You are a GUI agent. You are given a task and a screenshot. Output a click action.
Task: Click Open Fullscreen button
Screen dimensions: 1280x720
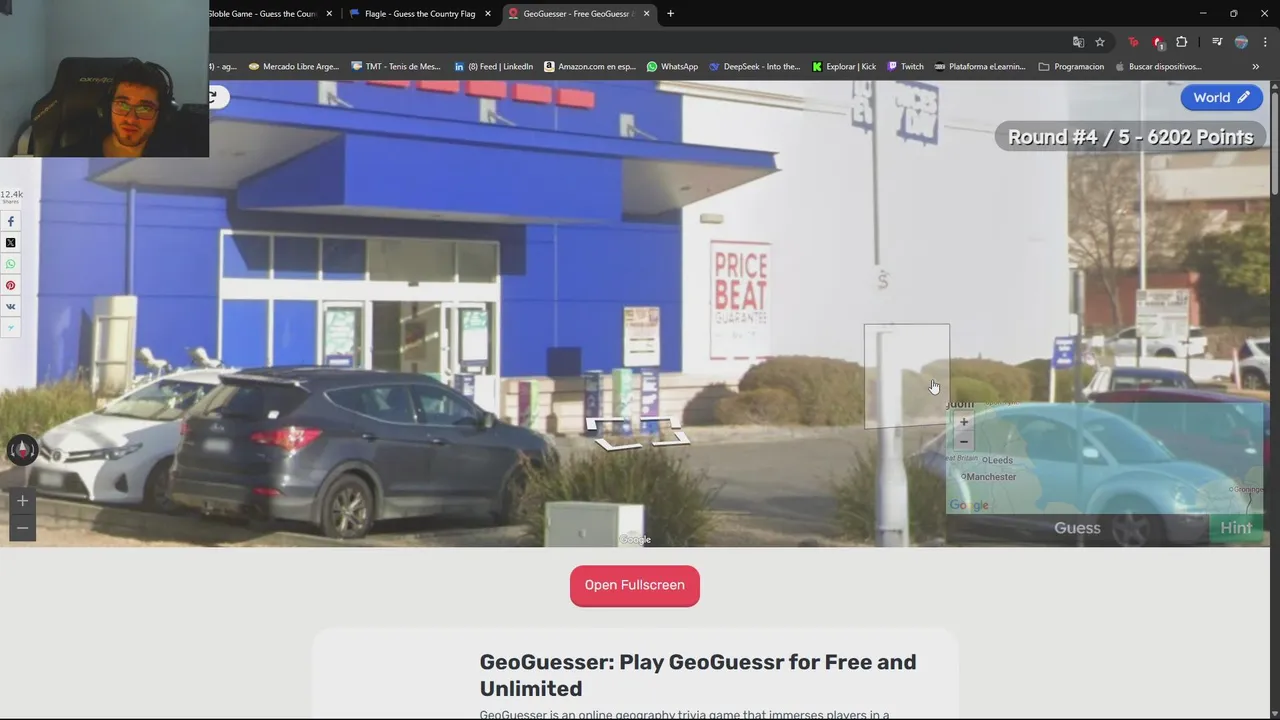pos(635,585)
